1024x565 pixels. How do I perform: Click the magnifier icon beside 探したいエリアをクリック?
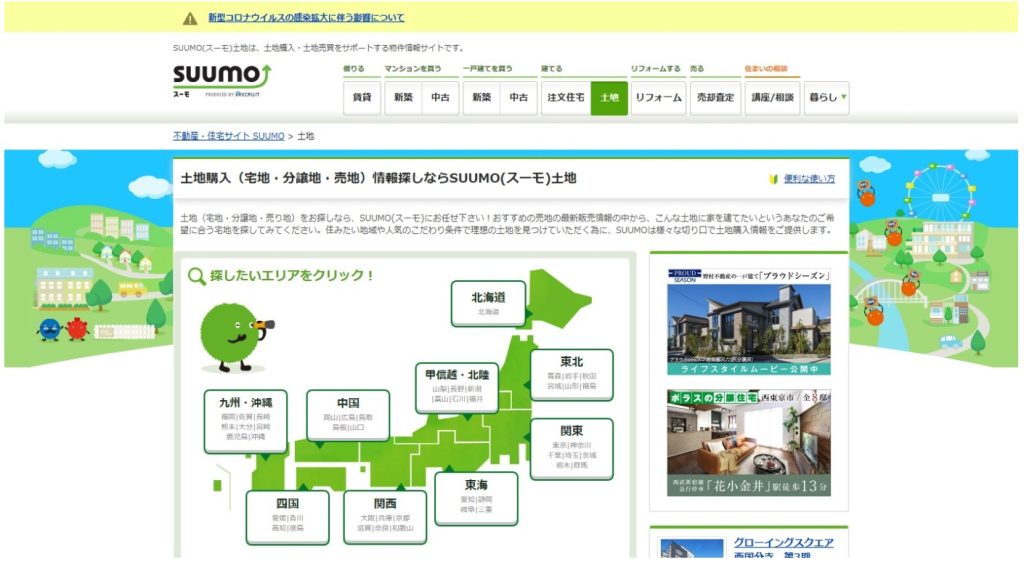click(197, 276)
